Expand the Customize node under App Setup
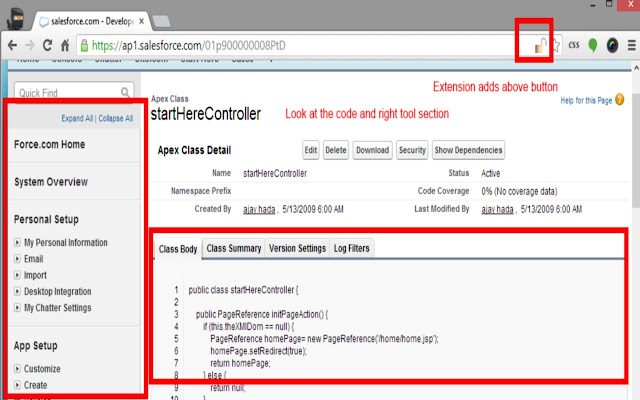The width and height of the screenshot is (640, 400). [x=17, y=369]
